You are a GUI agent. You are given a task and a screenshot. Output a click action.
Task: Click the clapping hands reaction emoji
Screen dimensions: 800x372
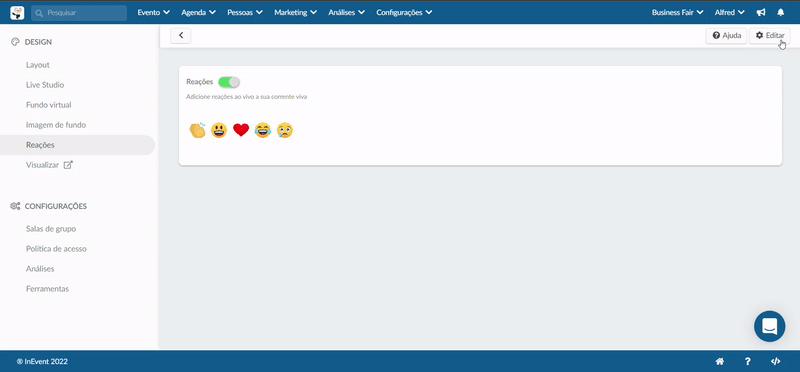pyautogui.click(x=197, y=131)
